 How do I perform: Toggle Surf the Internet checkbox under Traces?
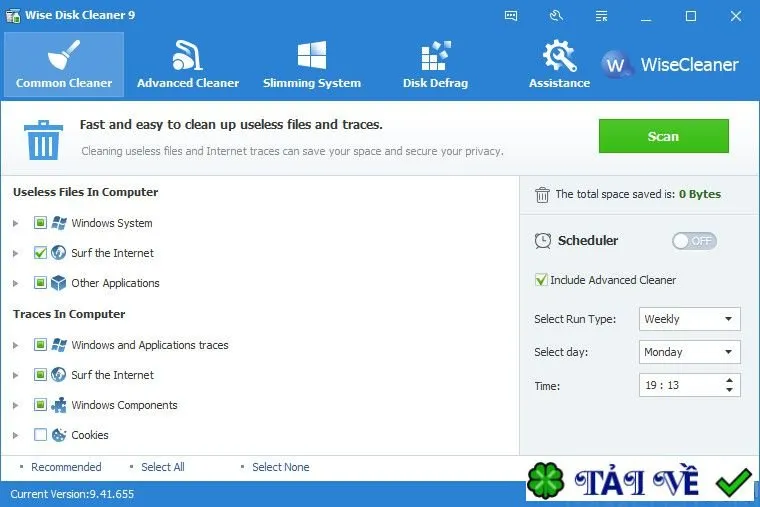(40, 375)
